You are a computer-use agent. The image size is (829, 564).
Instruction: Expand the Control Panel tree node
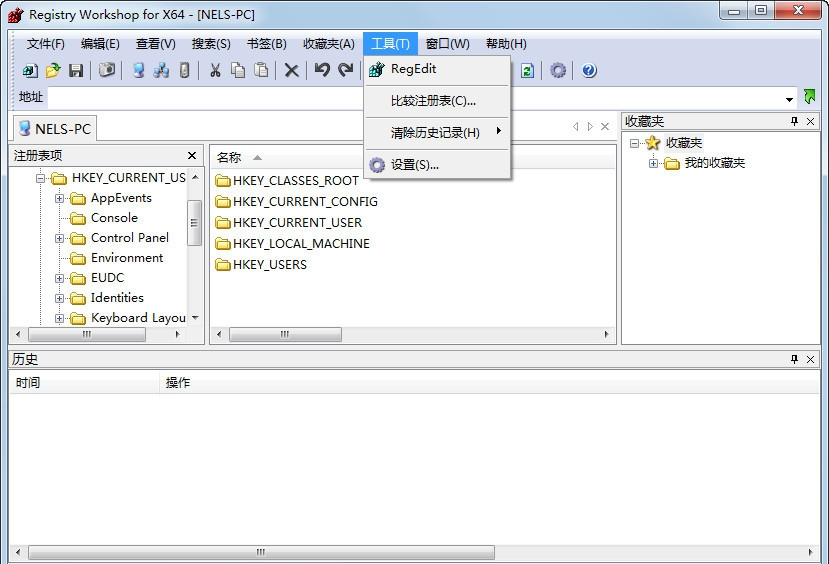pyautogui.click(x=59, y=238)
